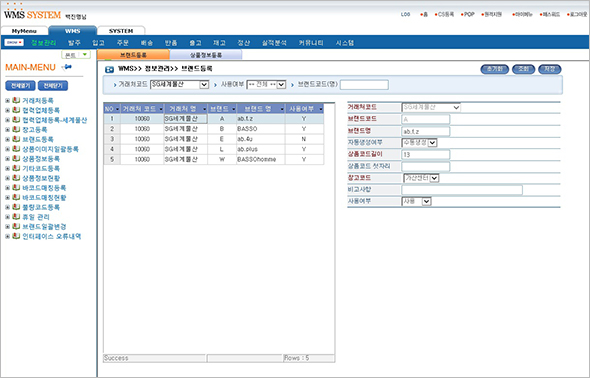
Task: Select the table row with brand BASSOhomme
Action: tap(214, 159)
